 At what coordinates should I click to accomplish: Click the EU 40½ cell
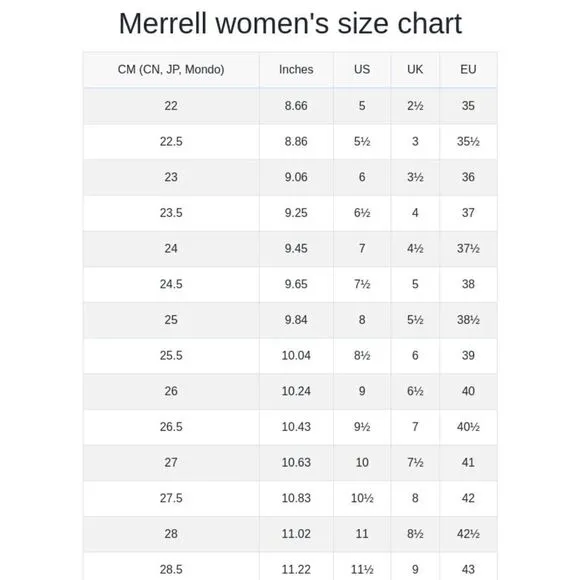tap(468, 427)
